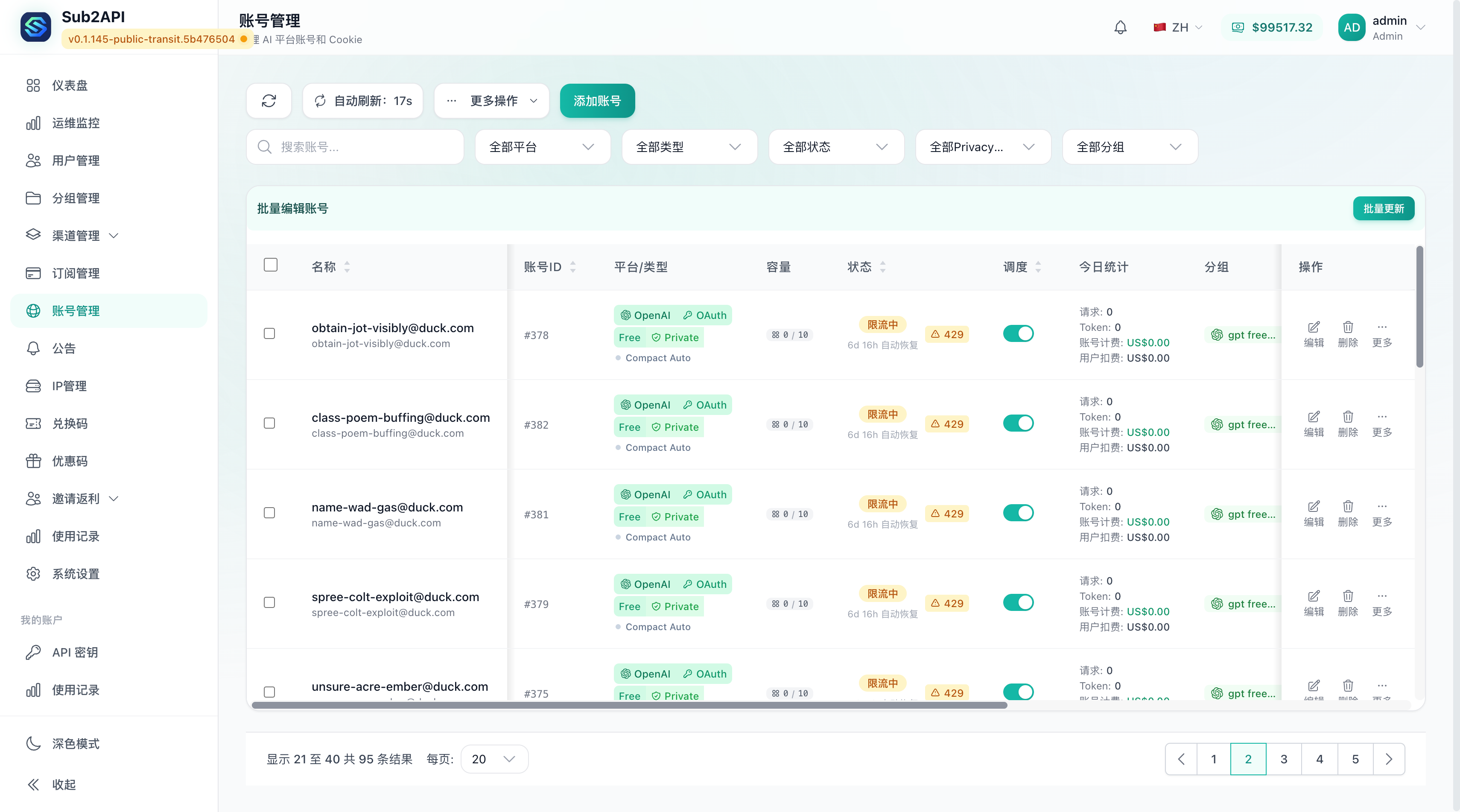
Task: Open the 全部类型 type filter dropdown
Action: 689,147
